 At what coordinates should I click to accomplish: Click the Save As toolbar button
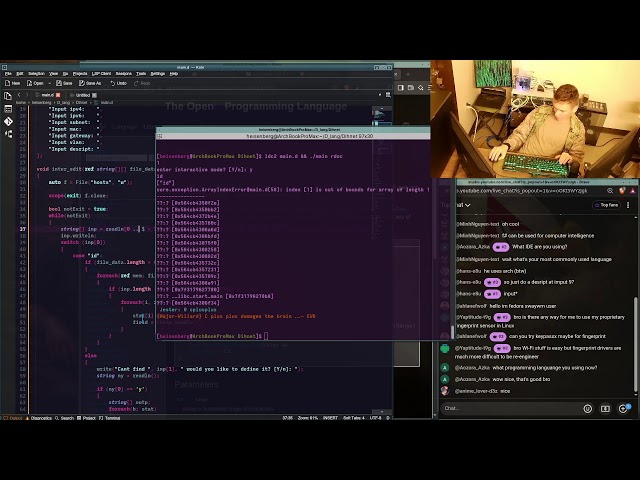[x=90, y=83]
